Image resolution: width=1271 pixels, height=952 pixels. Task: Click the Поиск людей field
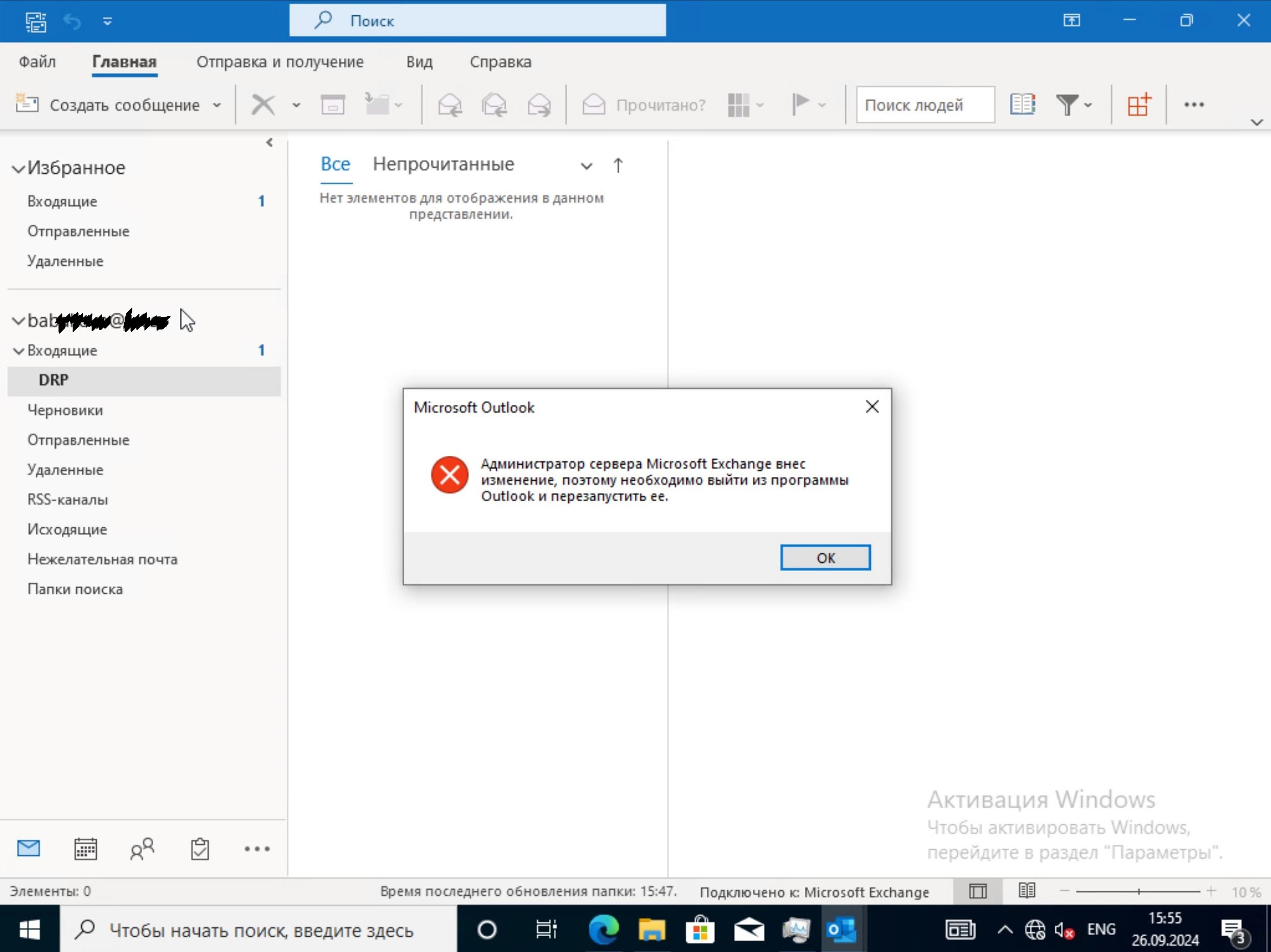[925, 105]
